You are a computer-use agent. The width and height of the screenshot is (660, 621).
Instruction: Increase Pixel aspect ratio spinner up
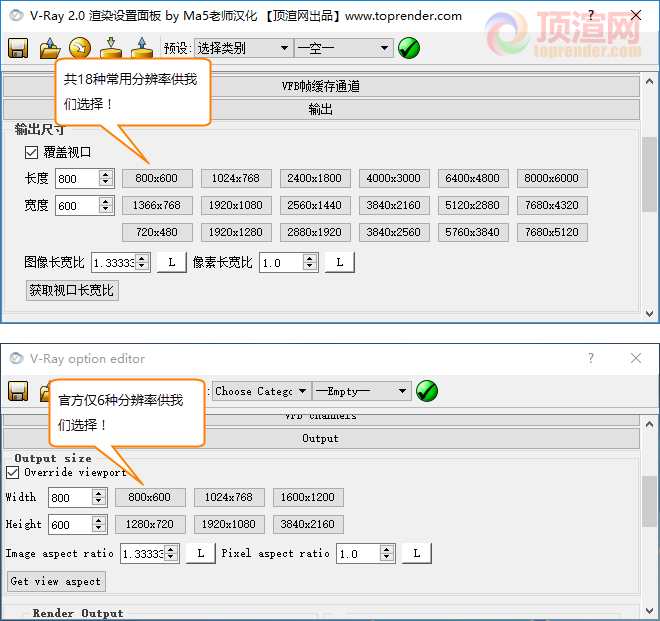387,549
